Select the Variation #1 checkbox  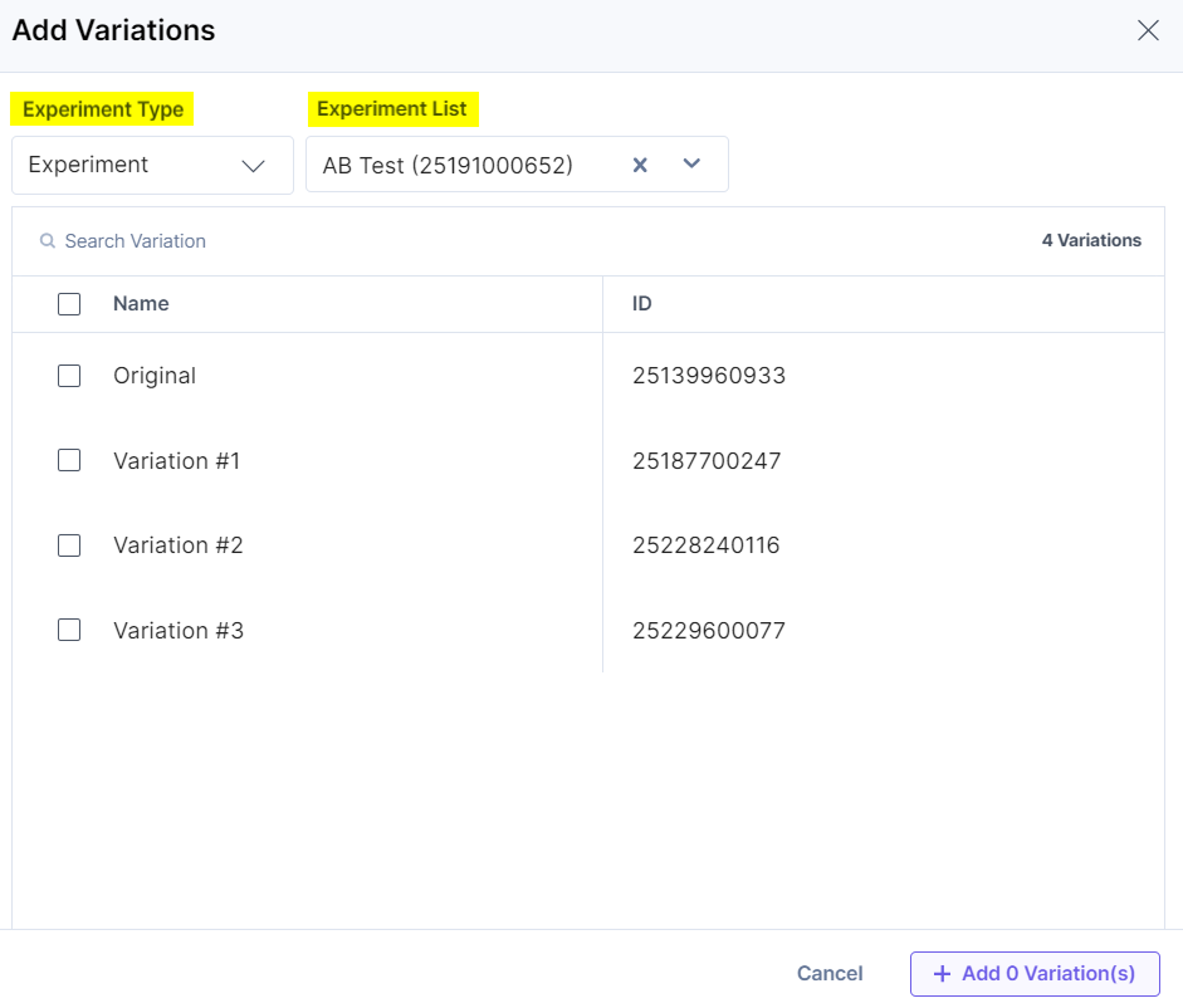pos(69,460)
